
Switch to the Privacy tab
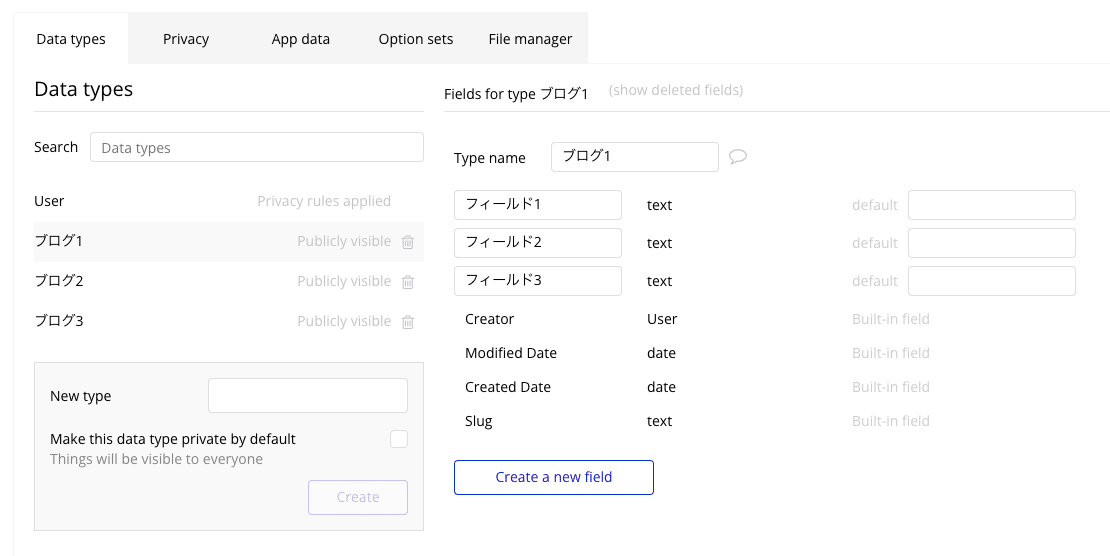(186, 39)
